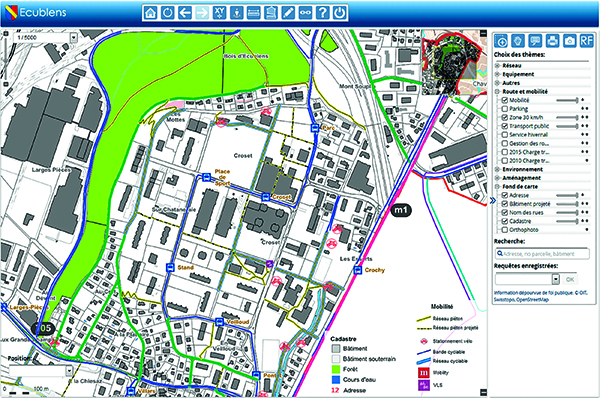Click the refresh map icon
The width and height of the screenshot is (600, 398).
[x=168, y=12]
